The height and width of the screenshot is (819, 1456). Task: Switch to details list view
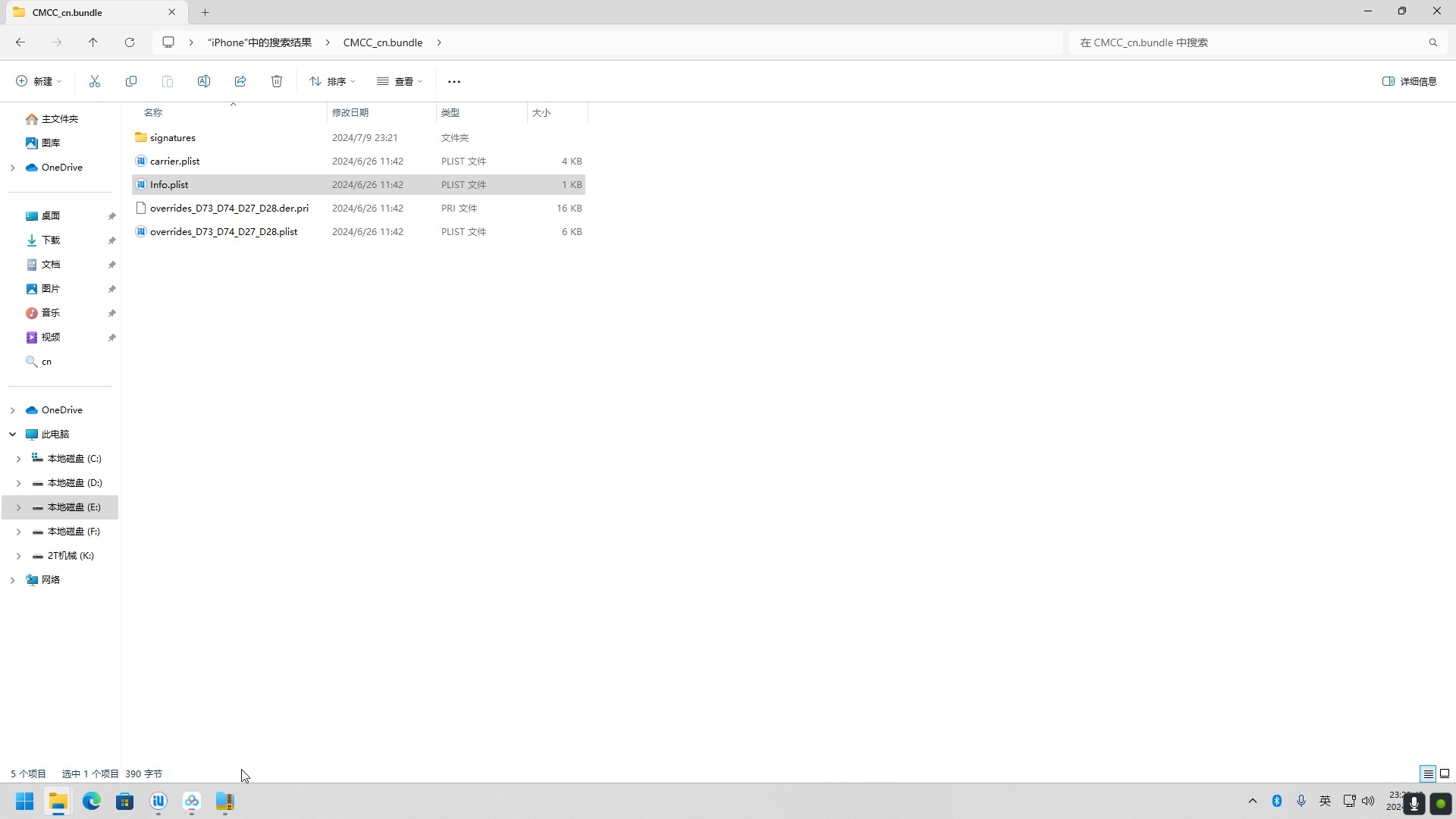[x=1428, y=773]
